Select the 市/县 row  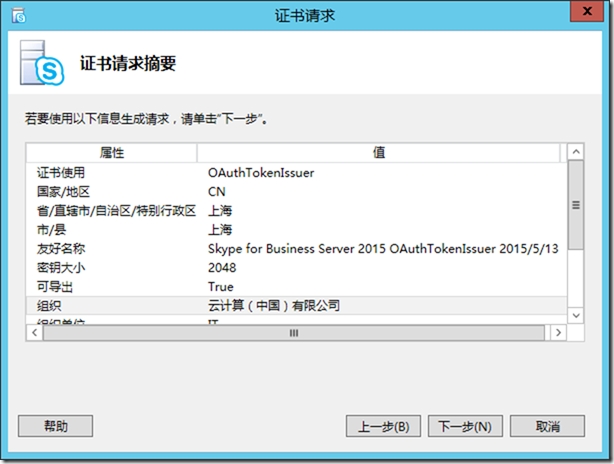coord(296,230)
